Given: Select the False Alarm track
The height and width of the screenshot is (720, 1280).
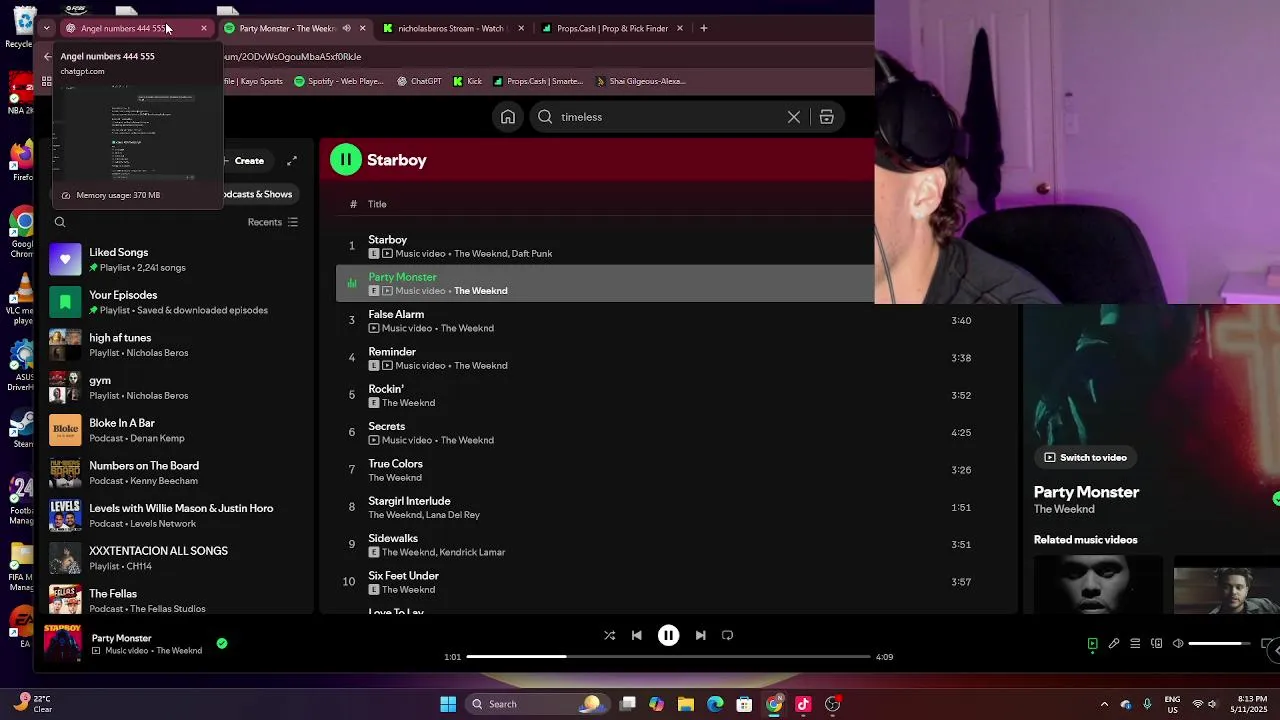Looking at the screenshot, I should tap(670, 321).
